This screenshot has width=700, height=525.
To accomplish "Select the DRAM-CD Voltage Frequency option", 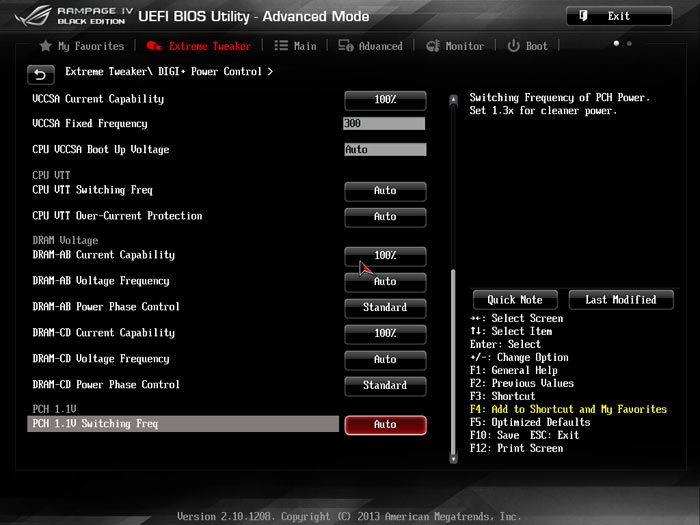I will coord(385,359).
